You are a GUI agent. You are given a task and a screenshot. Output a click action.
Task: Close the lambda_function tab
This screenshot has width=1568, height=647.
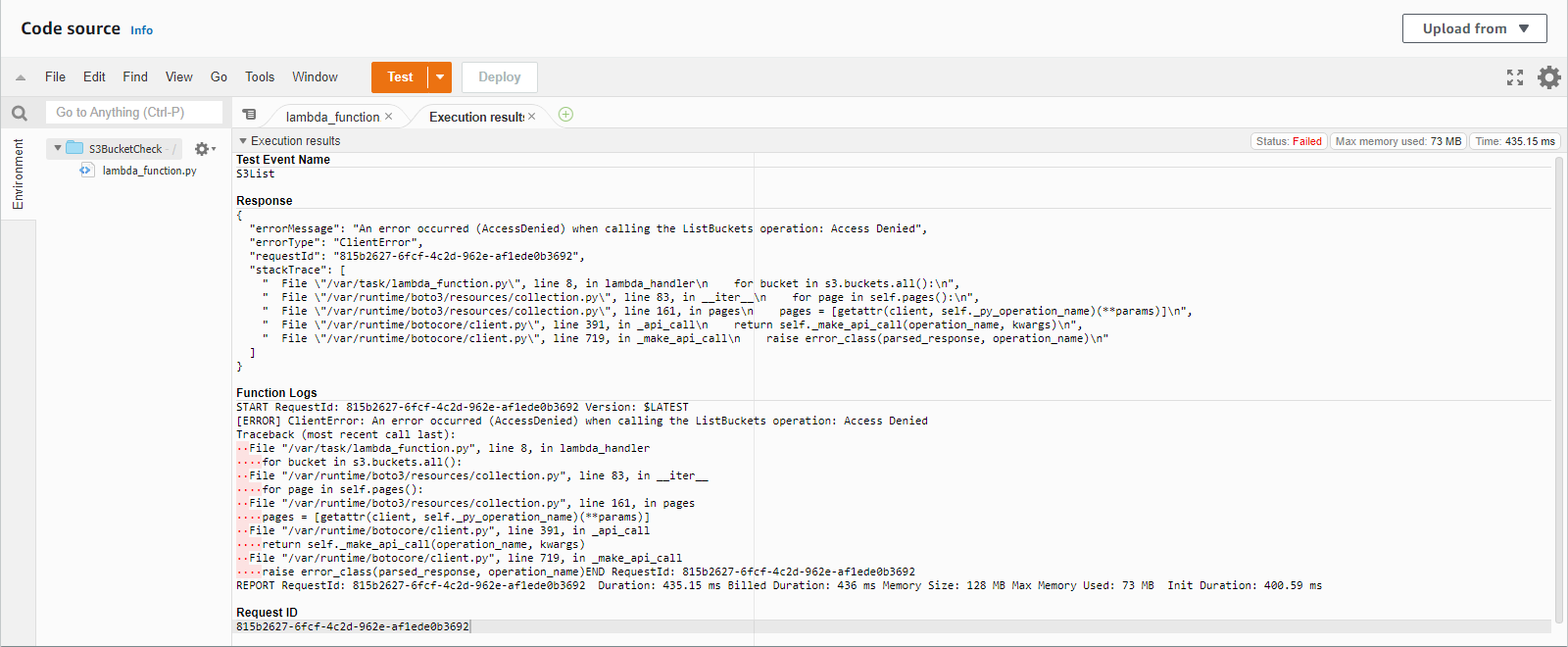389,117
